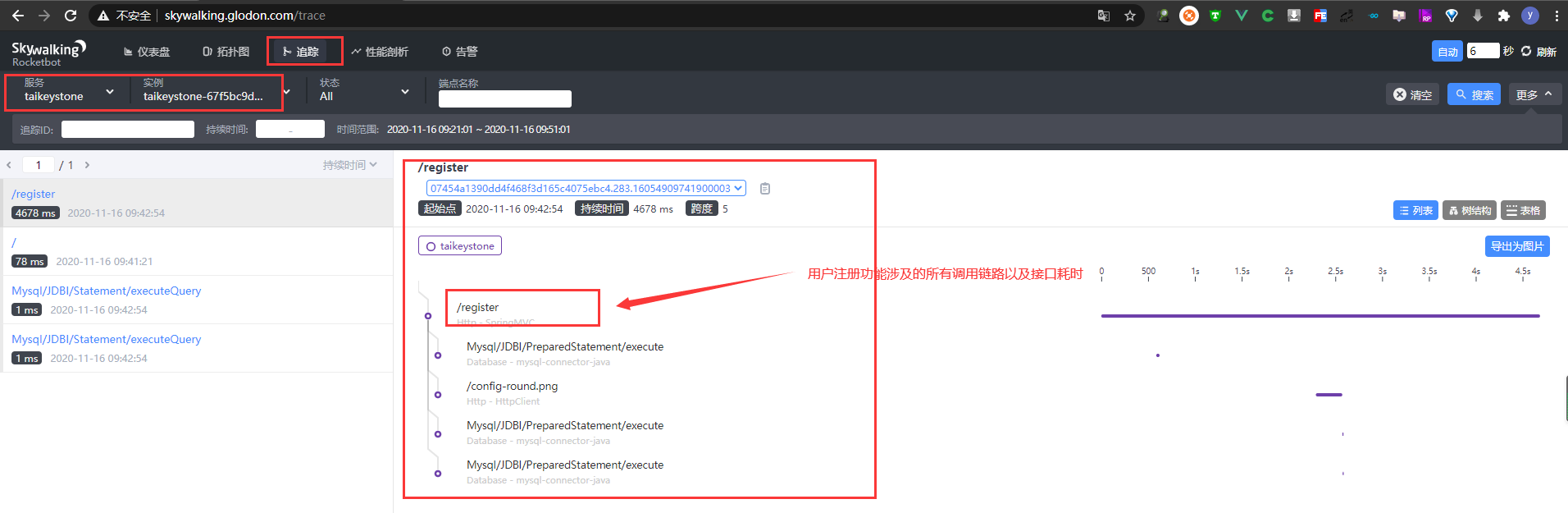Open the 仪表盘 dashboard tab
The height and width of the screenshot is (513, 1568).
click(x=147, y=52)
